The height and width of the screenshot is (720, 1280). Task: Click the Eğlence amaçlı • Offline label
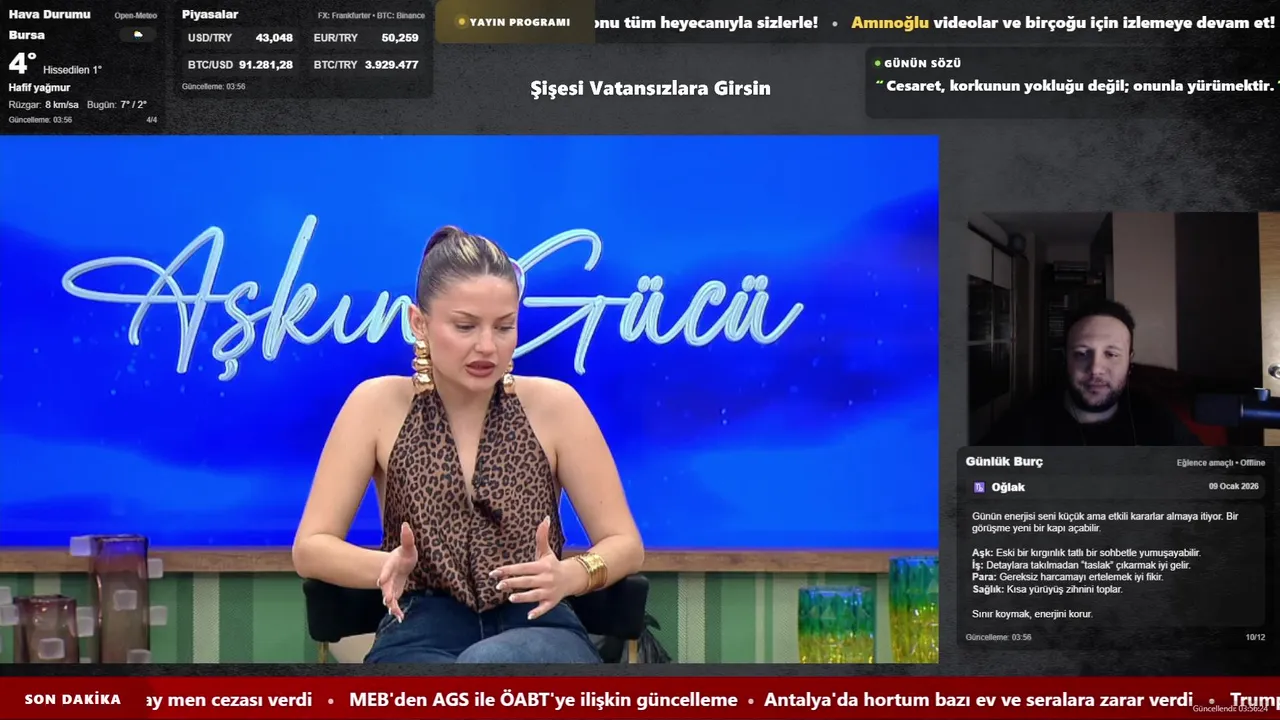(1221, 463)
